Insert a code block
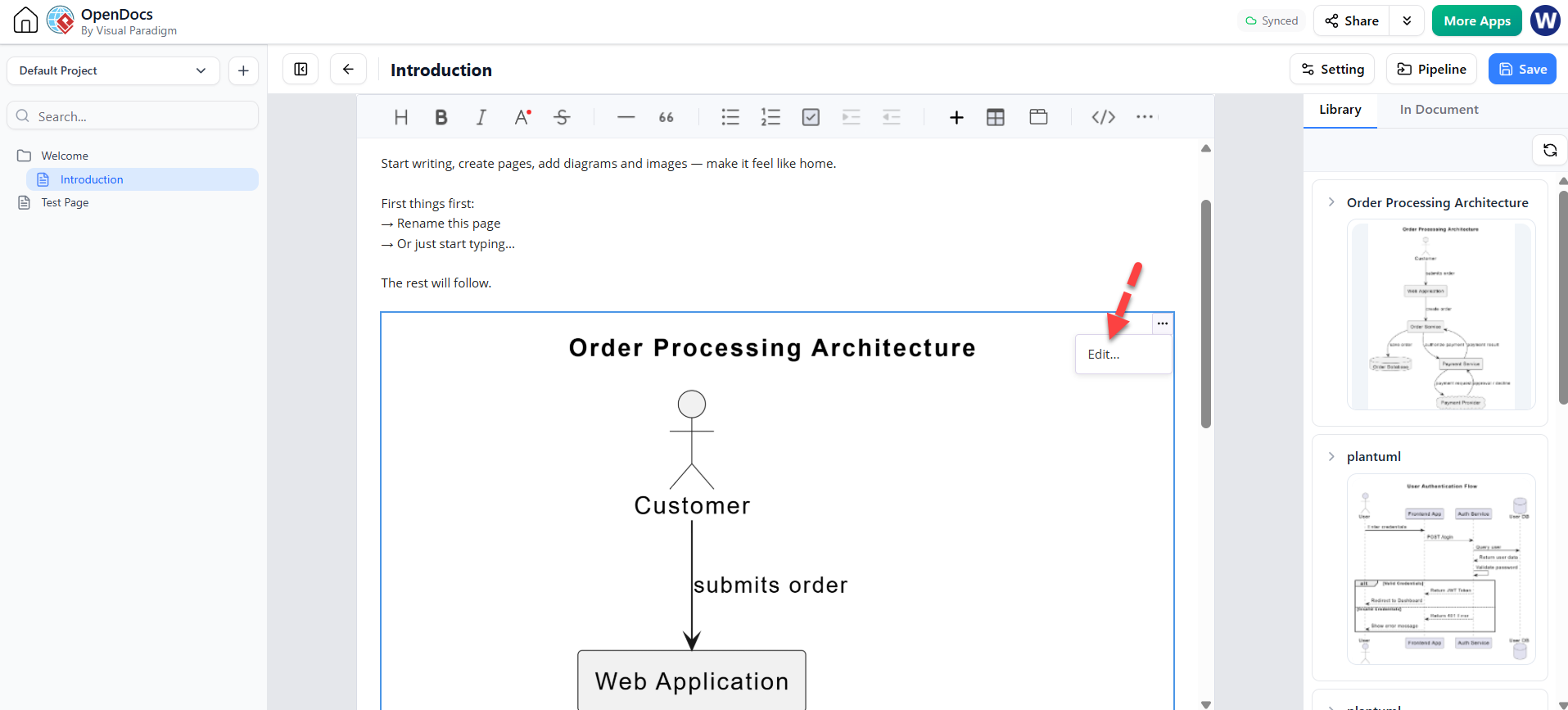This screenshot has height=710, width=1568. 1103,117
